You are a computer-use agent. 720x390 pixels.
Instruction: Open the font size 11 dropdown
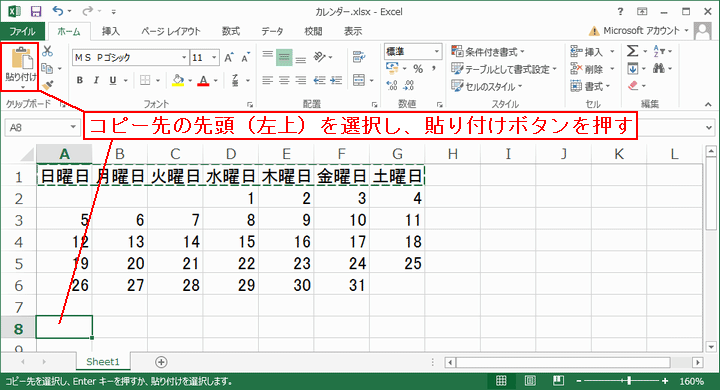[214, 57]
